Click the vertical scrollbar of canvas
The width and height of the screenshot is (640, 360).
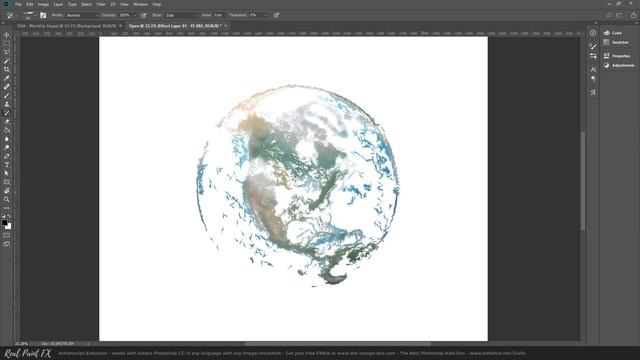[x=583, y=180]
